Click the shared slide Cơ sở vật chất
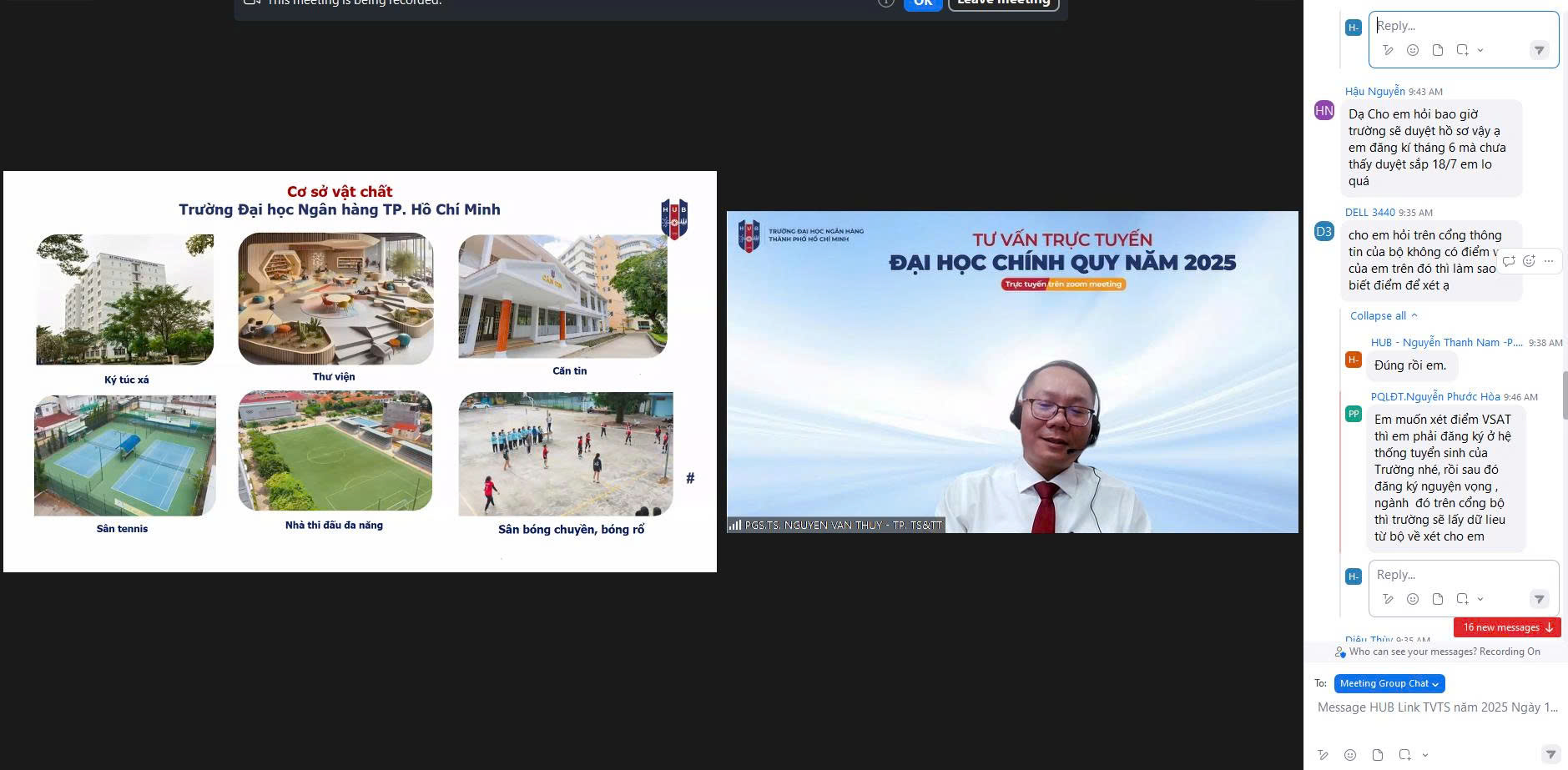 pos(360,371)
